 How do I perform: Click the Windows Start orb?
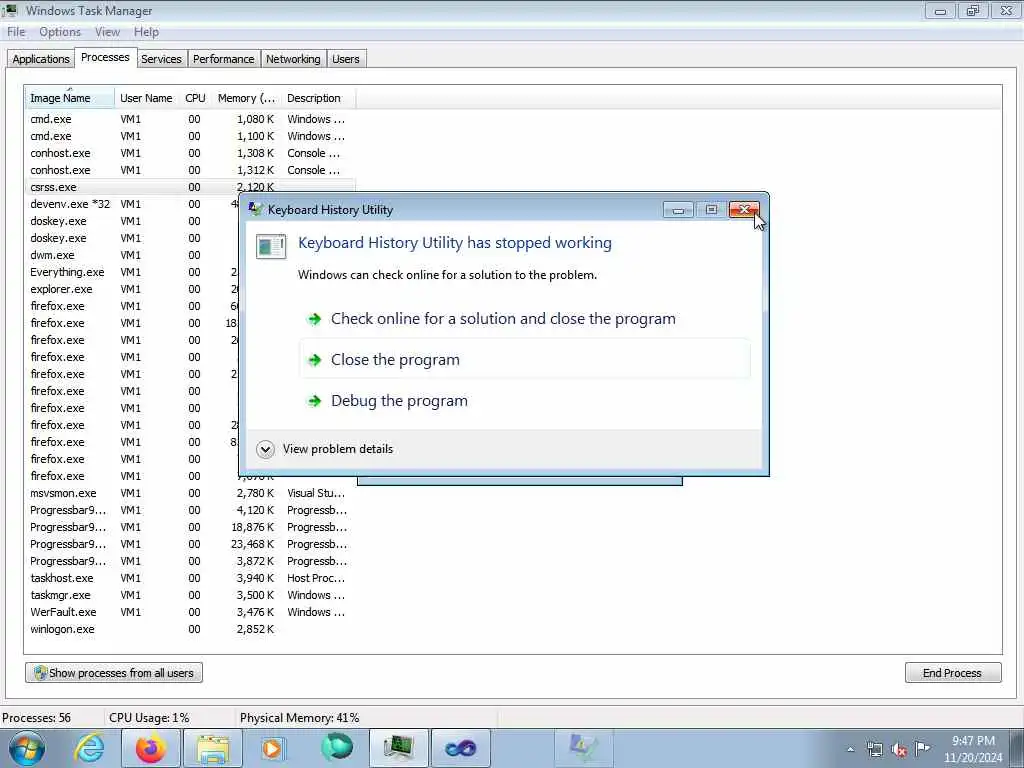[x=27, y=748]
